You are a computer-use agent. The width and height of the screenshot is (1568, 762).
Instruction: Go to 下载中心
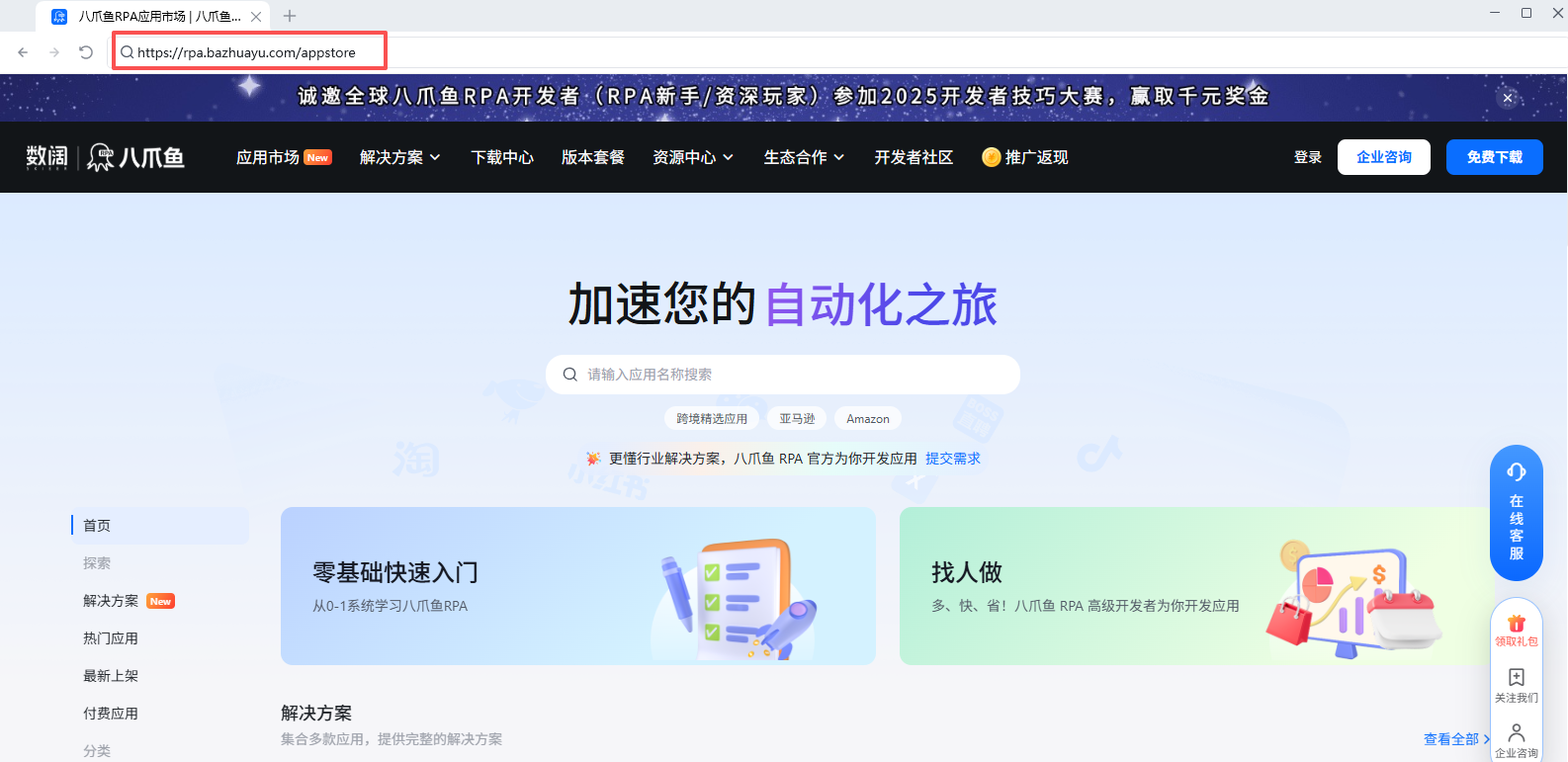click(502, 157)
